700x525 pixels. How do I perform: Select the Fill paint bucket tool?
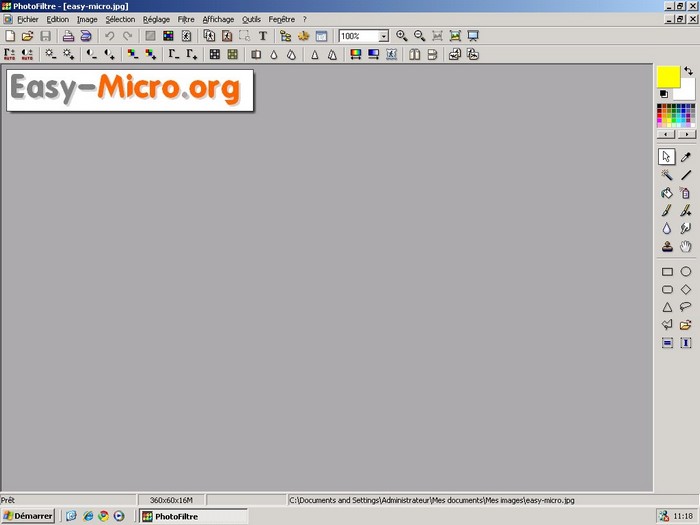point(667,193)
